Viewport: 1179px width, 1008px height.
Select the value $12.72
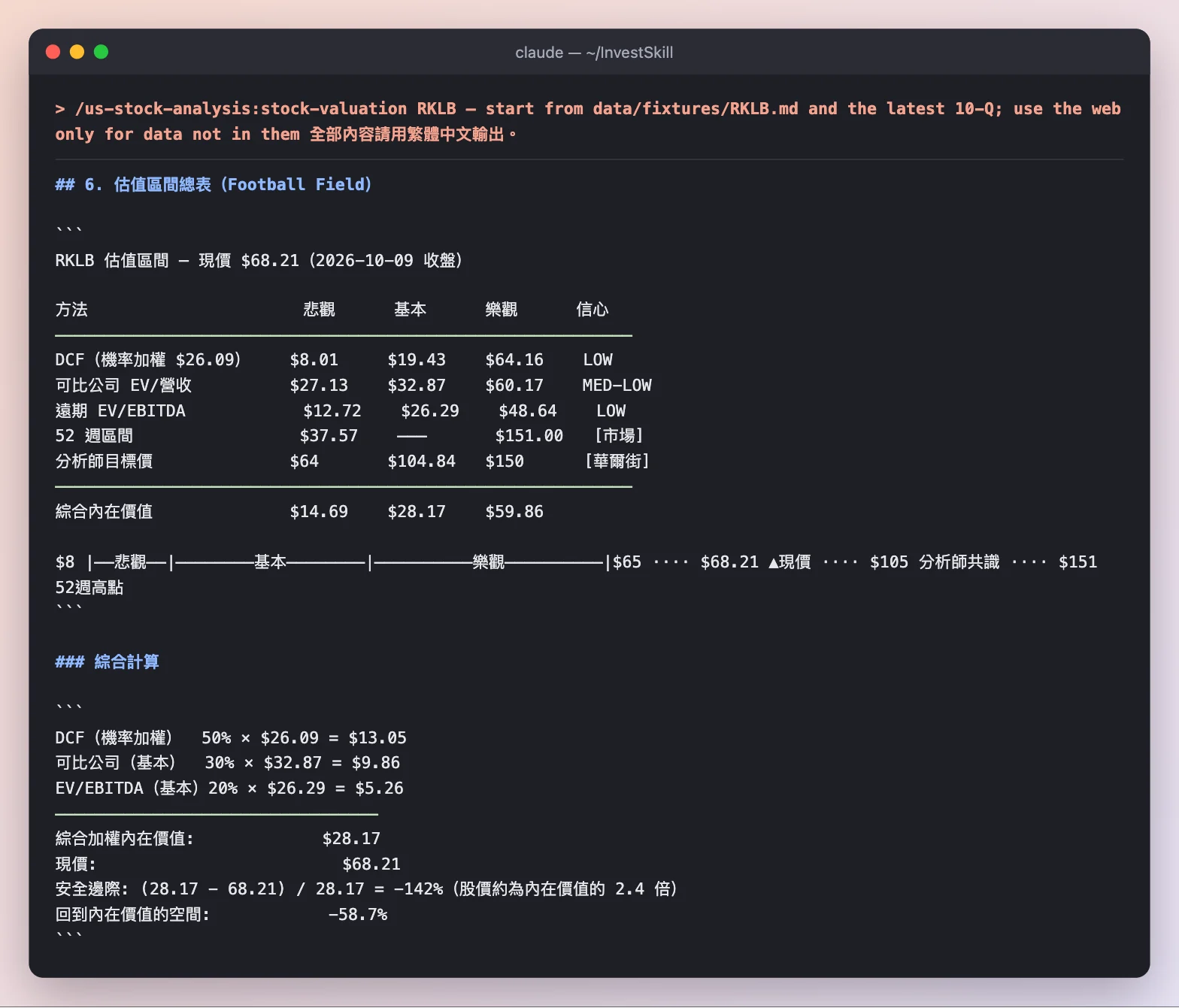(x=332, y=411)
